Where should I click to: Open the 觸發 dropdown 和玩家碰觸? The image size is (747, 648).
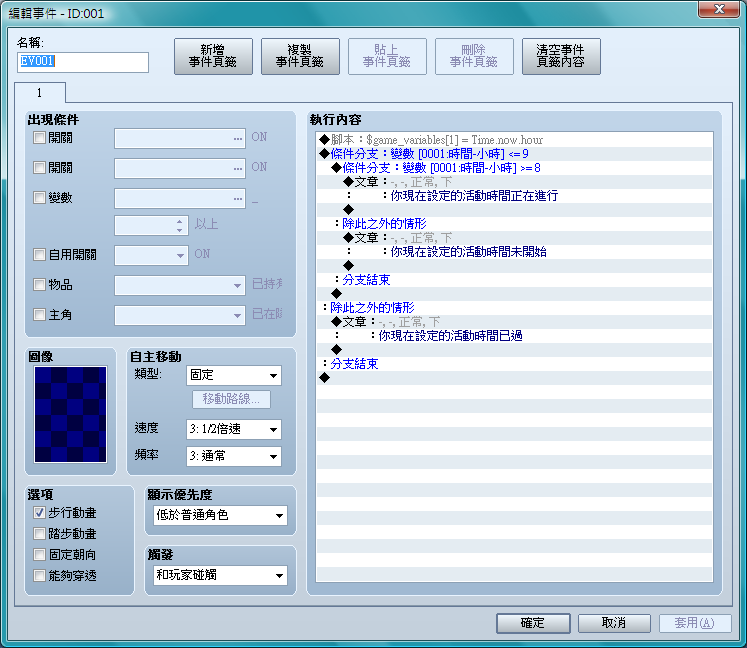pos(221,576)
